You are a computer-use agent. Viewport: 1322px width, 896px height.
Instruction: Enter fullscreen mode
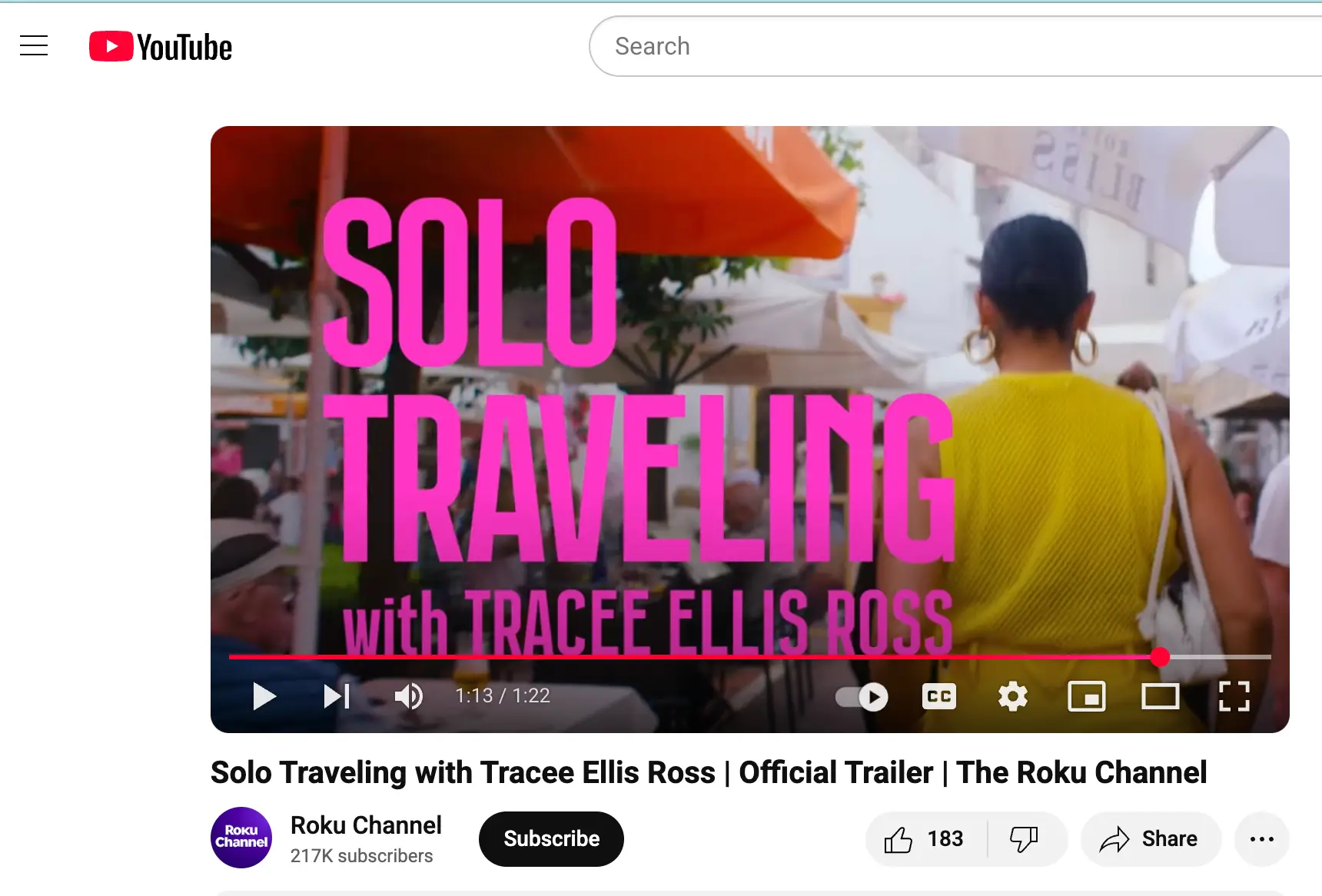(1234, 696)
